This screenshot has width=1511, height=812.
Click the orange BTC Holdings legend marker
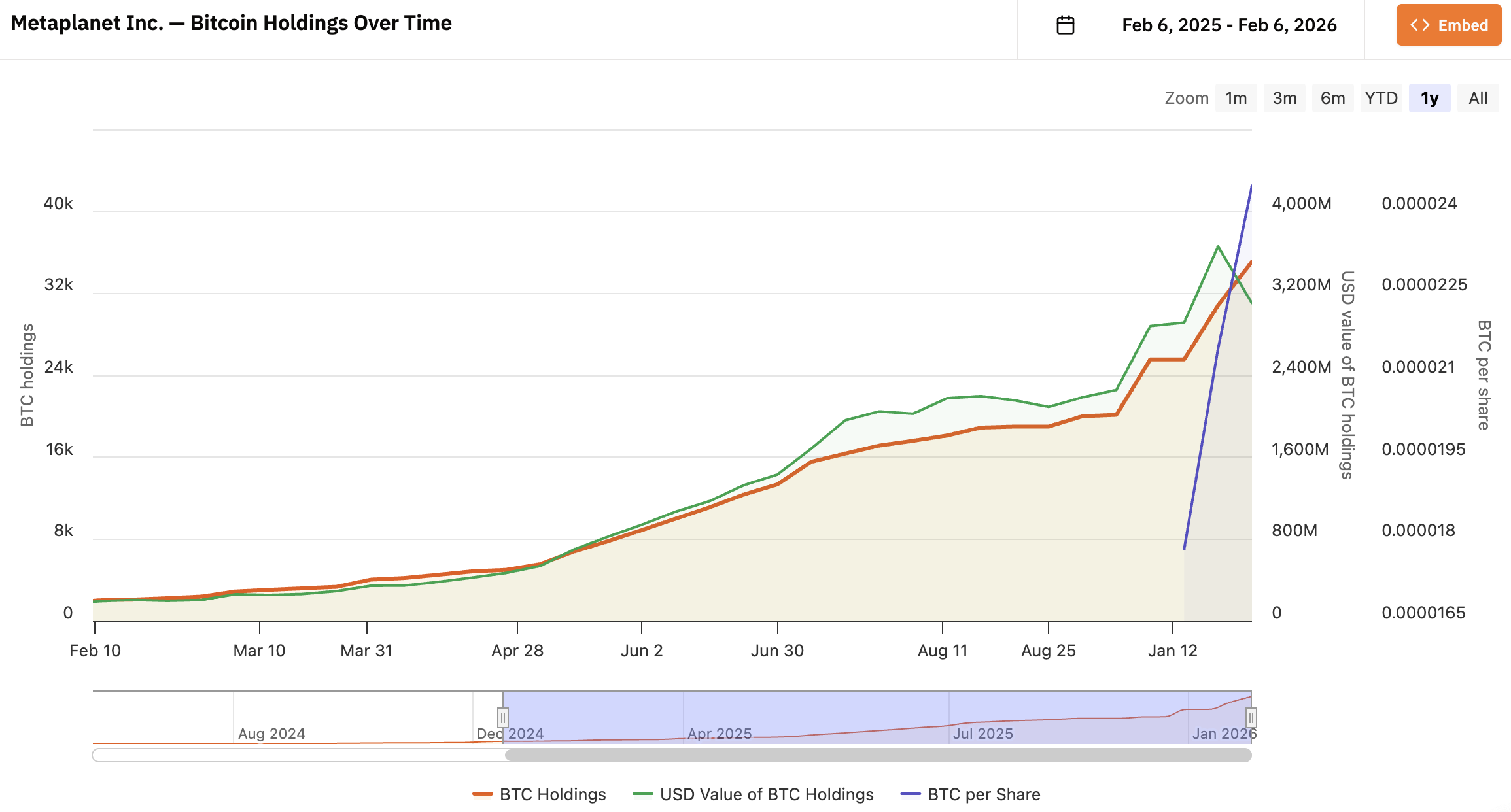point(483,794)
